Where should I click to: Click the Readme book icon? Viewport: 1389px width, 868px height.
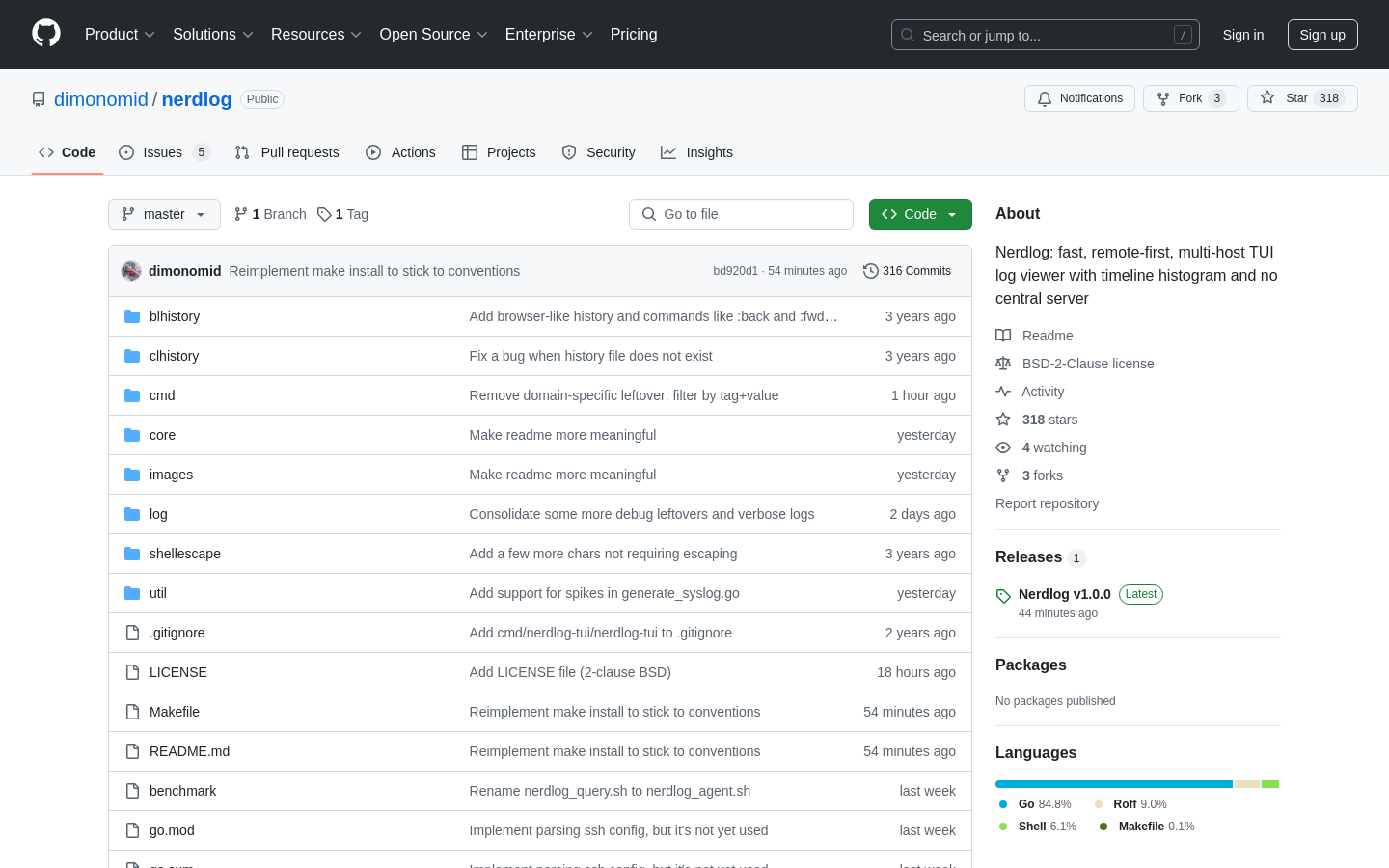1003,336
